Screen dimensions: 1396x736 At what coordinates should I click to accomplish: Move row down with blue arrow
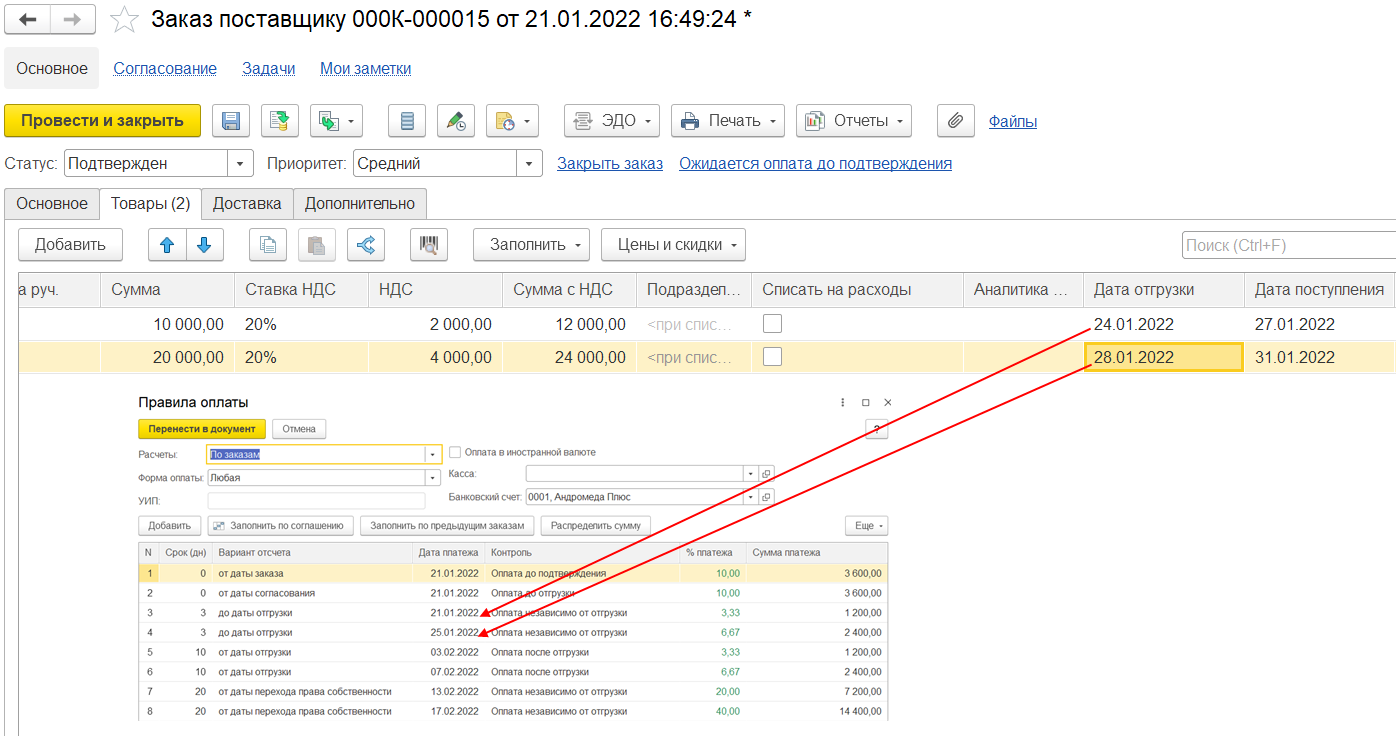pyautogui.click(x=204, y=245)
